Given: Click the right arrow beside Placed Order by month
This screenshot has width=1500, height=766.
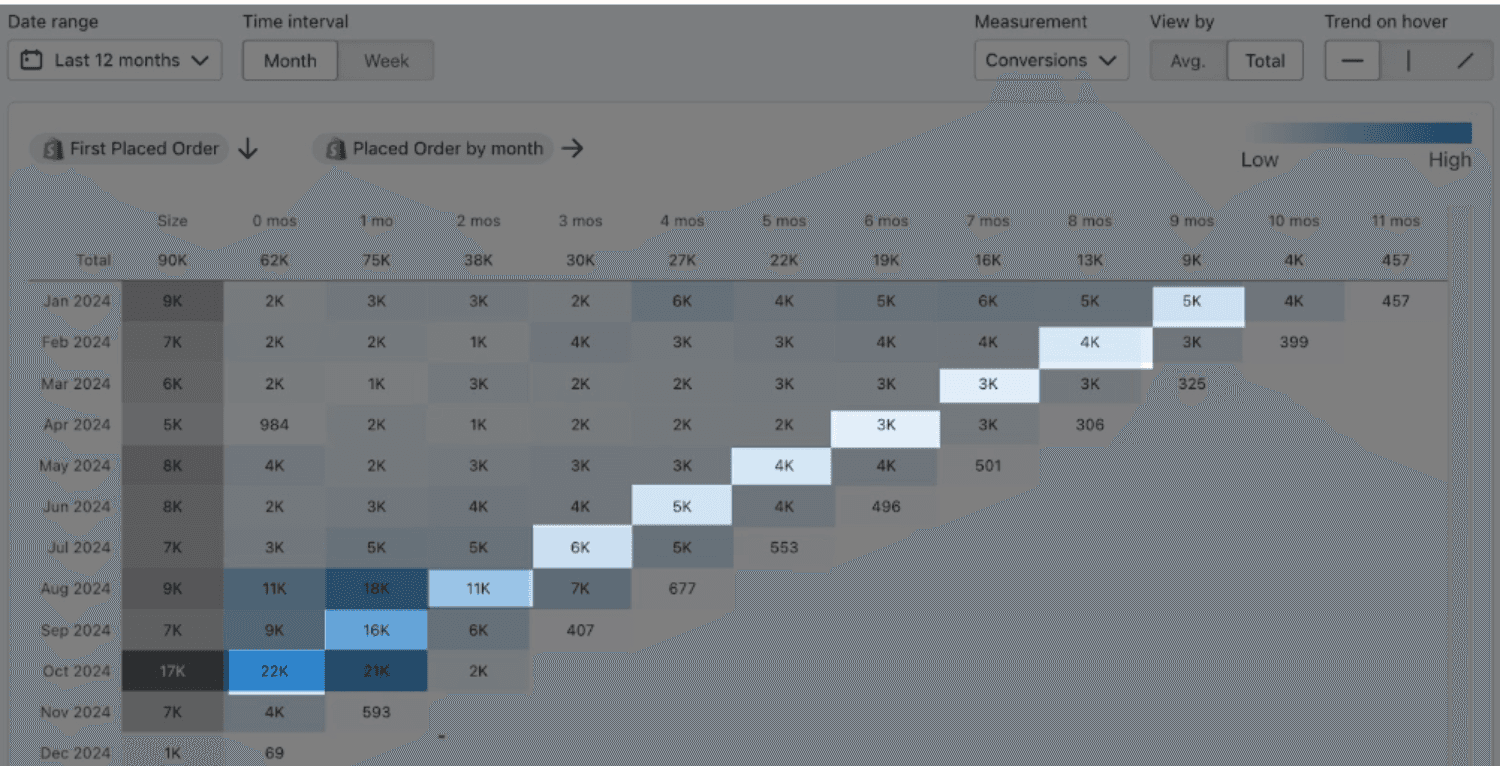Looking at the screenshot, I should pyautogui.click(x=572, y=149).
